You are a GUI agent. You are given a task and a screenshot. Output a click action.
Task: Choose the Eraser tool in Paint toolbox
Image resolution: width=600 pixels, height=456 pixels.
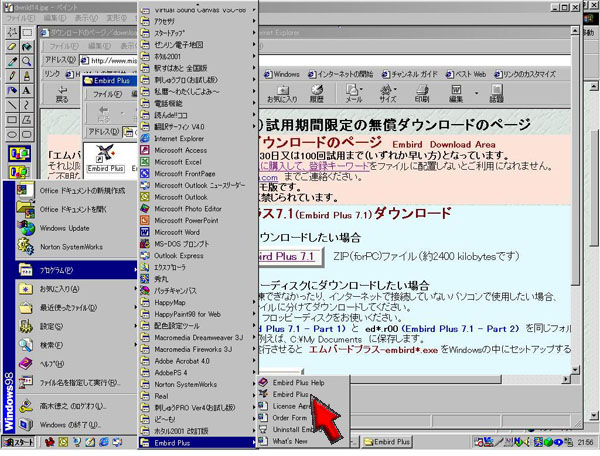click(x=12, y=47)
